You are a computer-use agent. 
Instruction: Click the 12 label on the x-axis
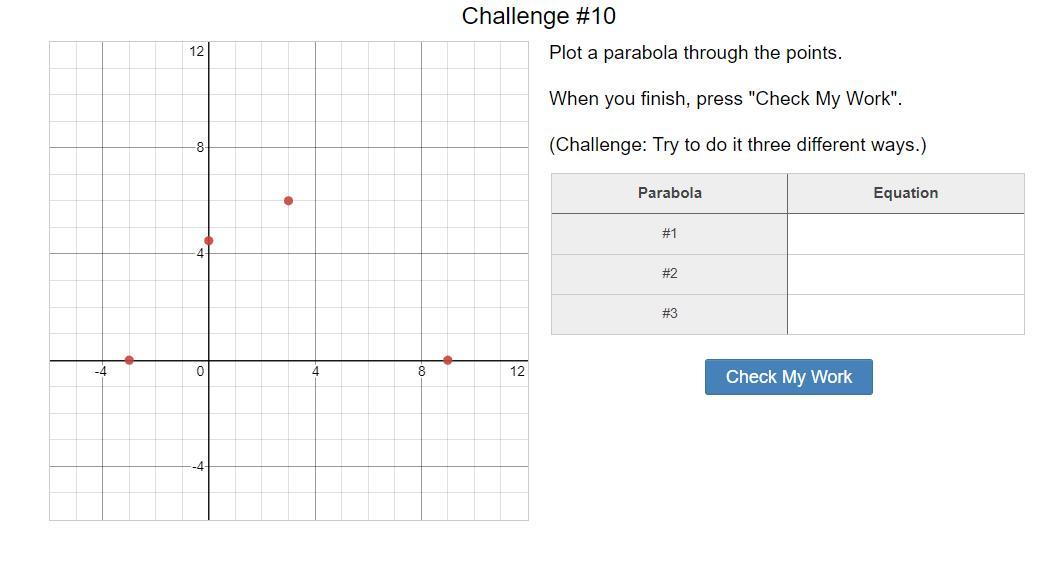pos(516,372)
